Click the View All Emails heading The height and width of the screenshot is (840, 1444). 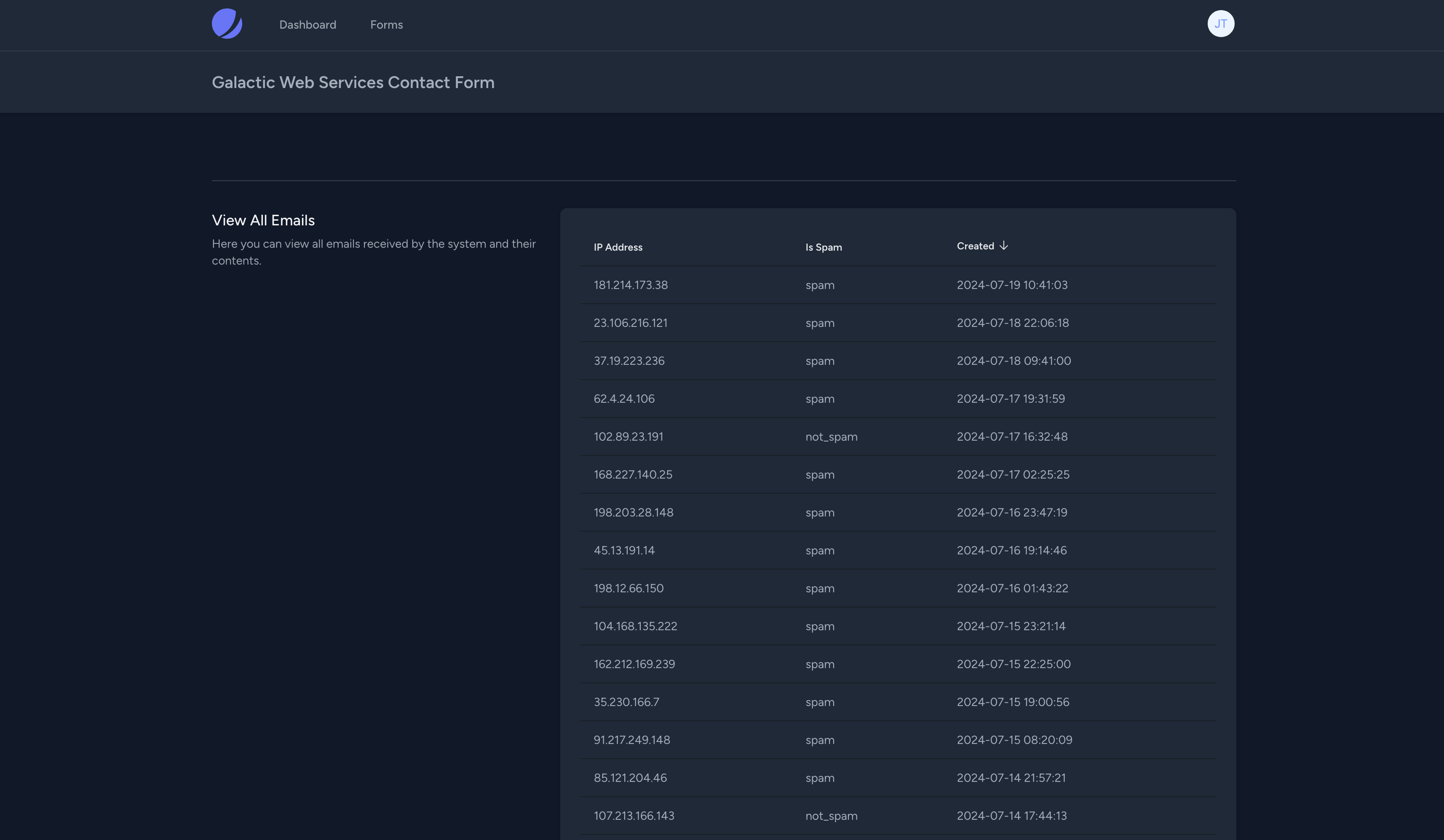pyautogui.click(x=263, y=220)
